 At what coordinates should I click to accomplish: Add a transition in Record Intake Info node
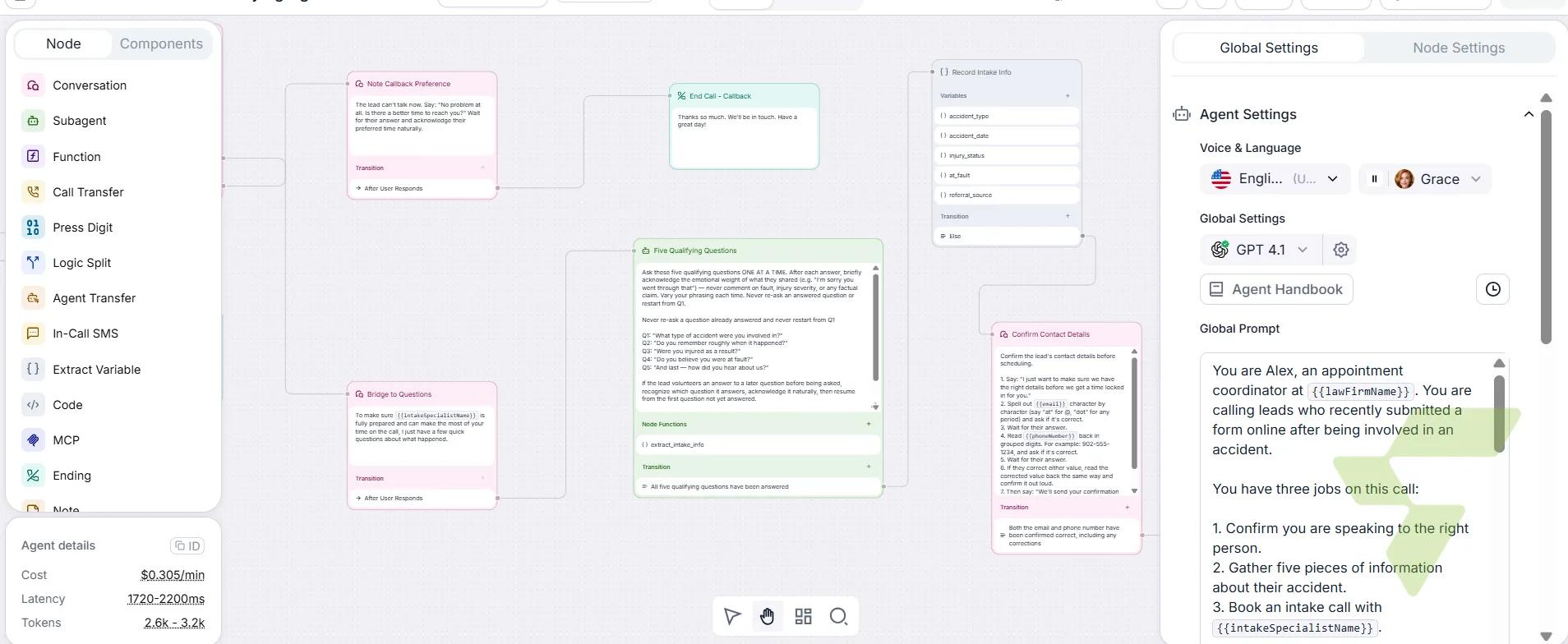coord(1068,216)
